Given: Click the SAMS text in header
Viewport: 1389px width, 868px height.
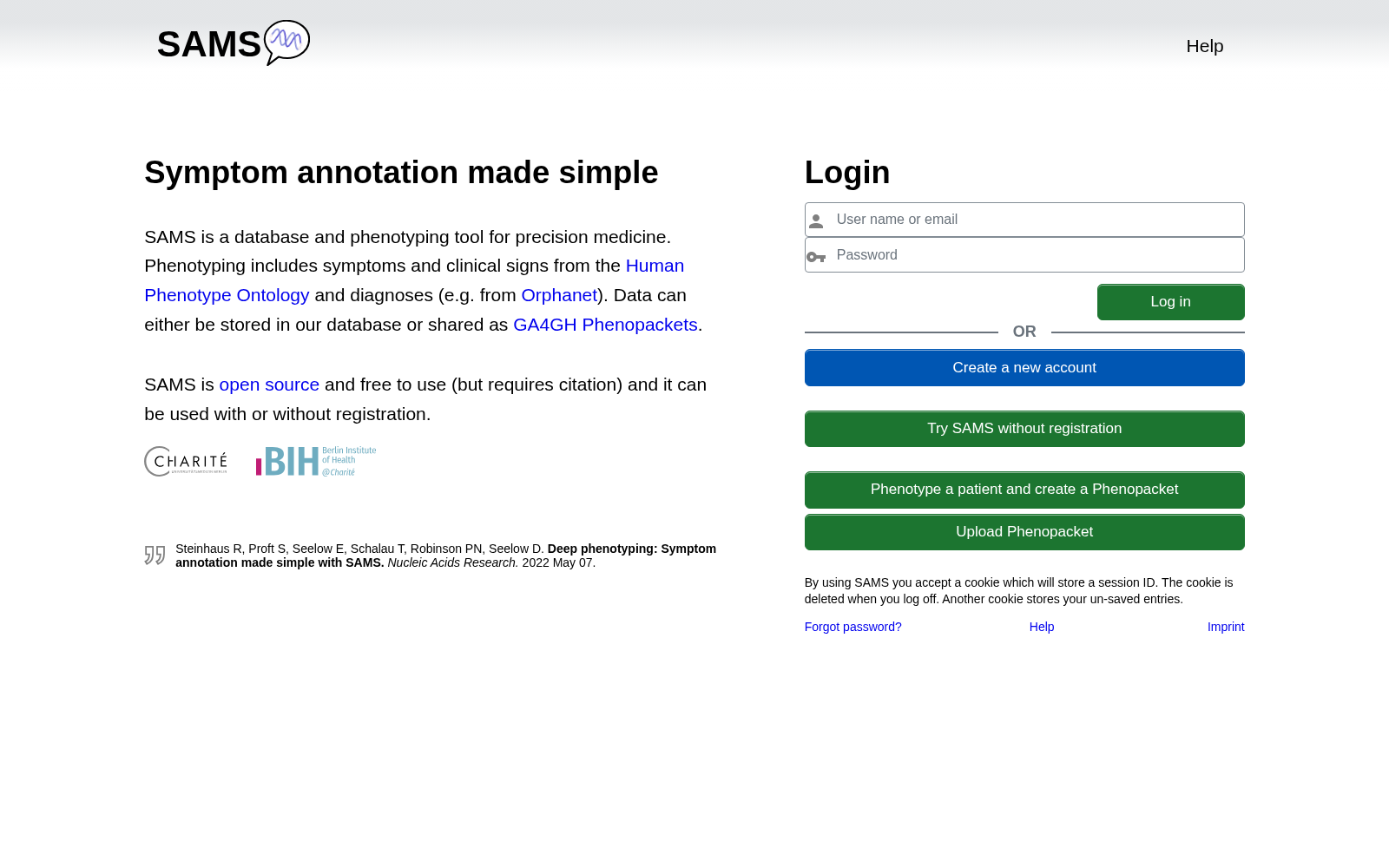Looking at the screenshot, I should pos(209,44).
